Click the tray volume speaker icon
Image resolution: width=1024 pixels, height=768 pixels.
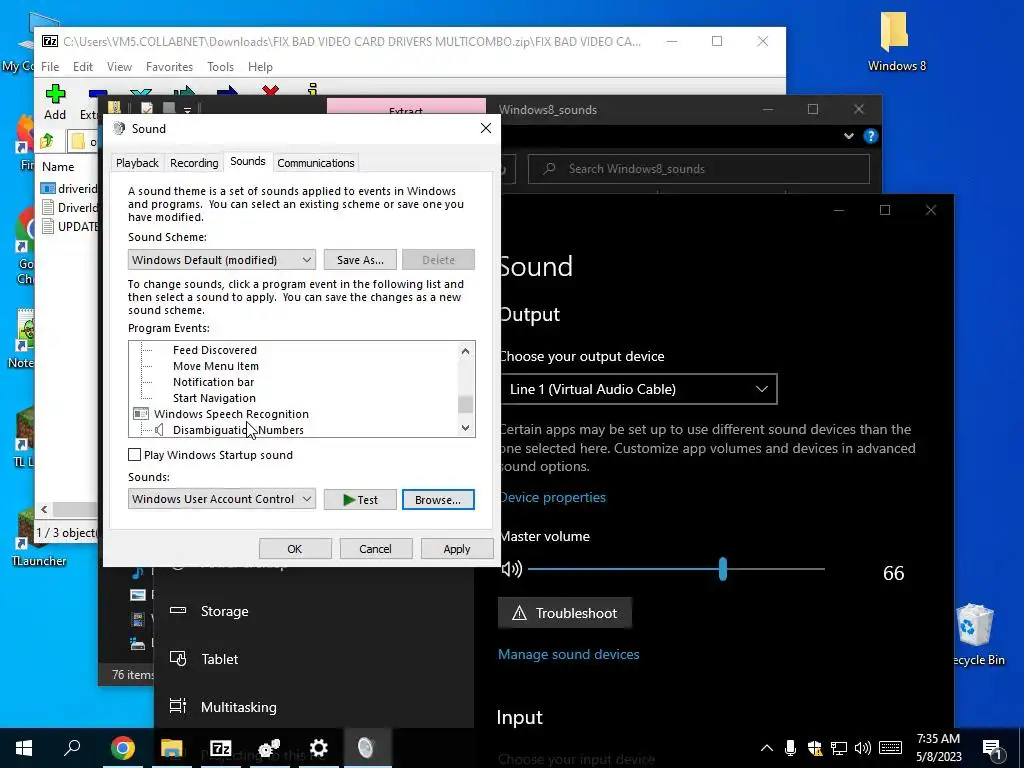pyautogui.click(x=863, y=748)
